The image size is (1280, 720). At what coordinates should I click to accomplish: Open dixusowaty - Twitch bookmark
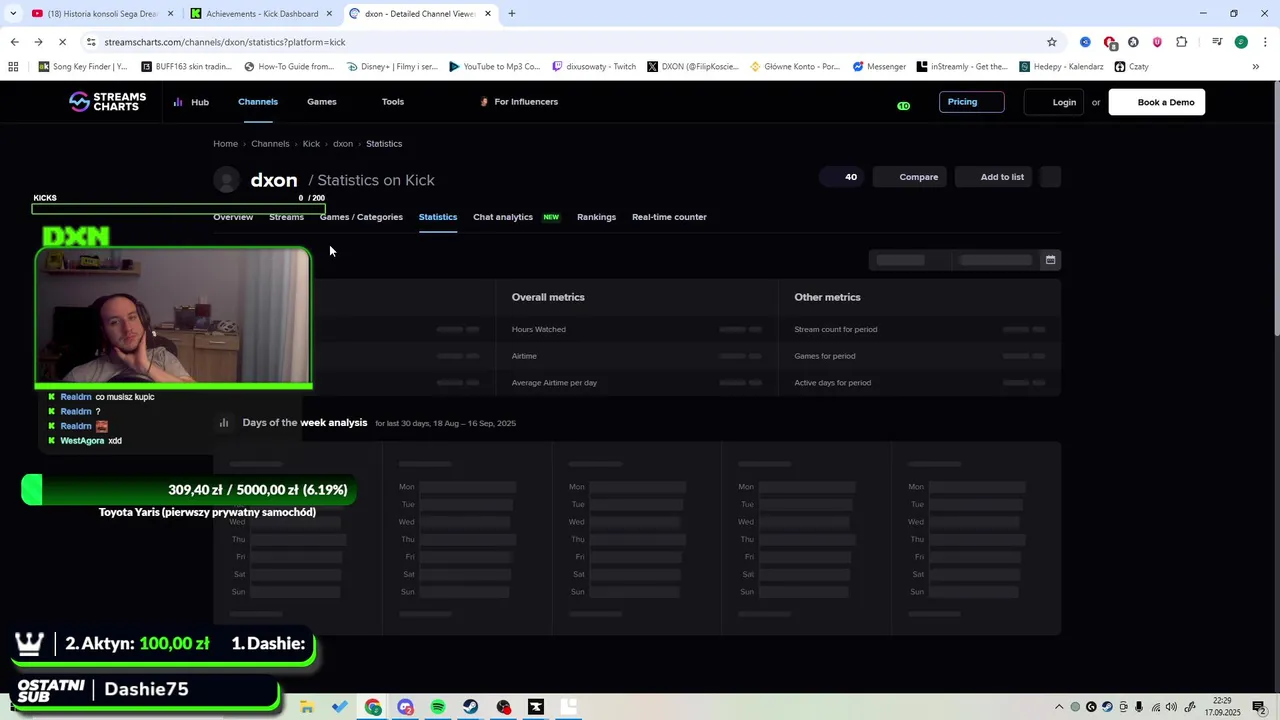[594, 67]
